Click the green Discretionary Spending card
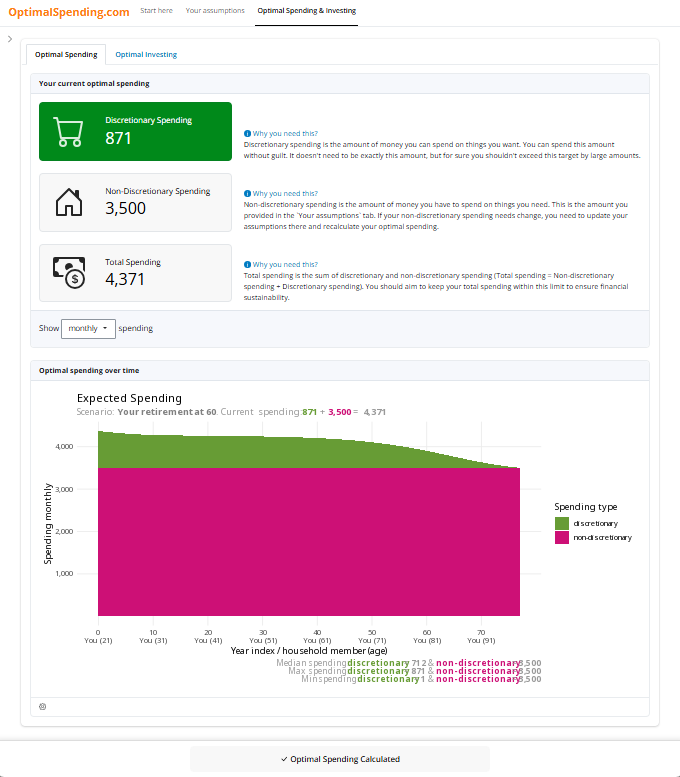This screenshot has width=680, height=777. (x=135, y=131)
